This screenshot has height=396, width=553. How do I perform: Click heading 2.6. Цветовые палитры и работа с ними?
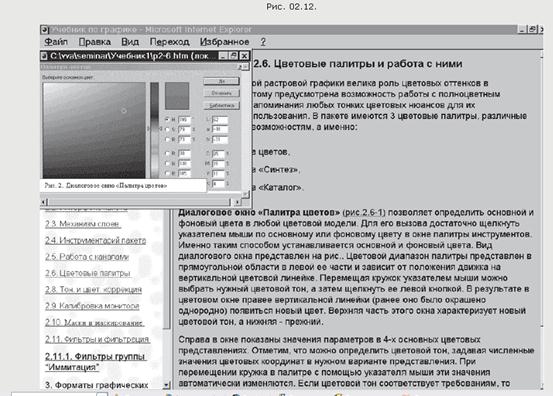(x=358, y=64)
